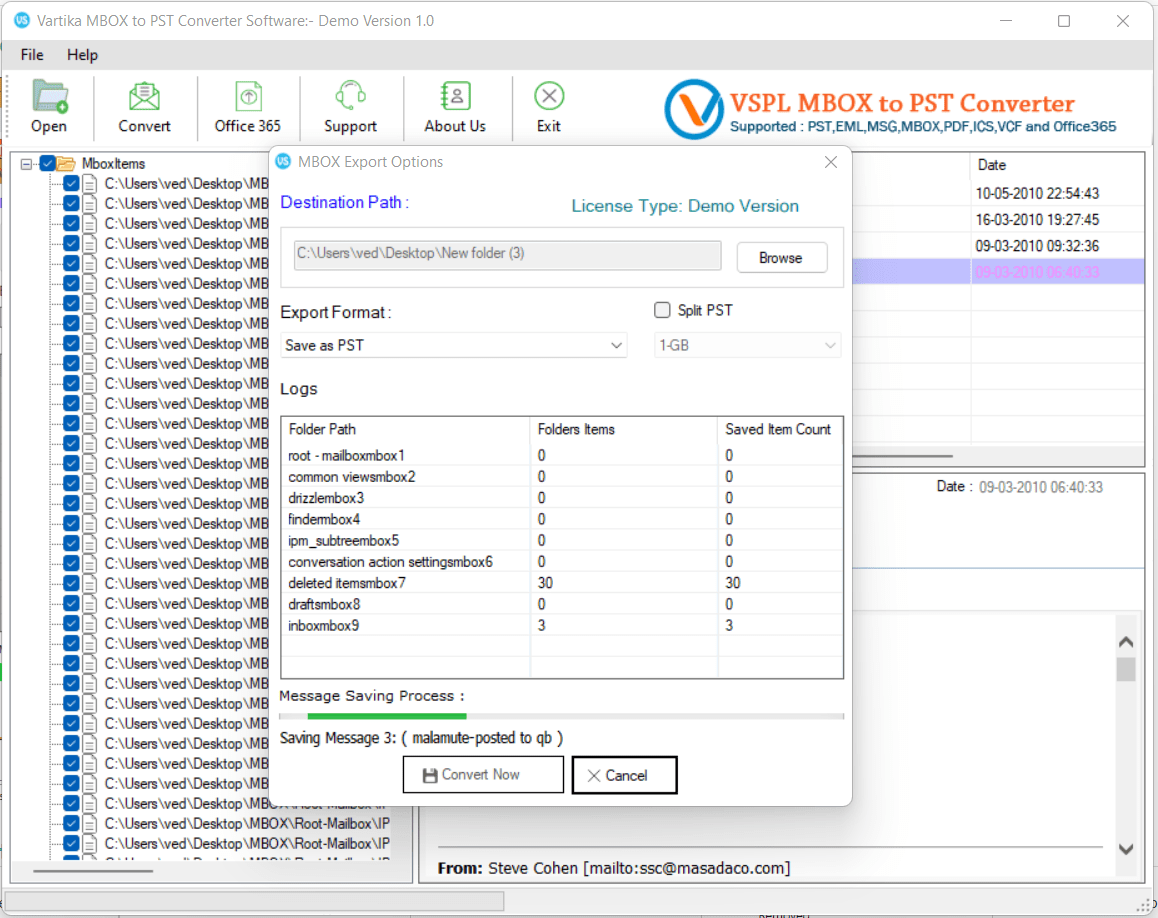Viewport: 1158px width, 918px height.
Task: Select the 'common viewsmbox2' log row
Action: [561, 477]
